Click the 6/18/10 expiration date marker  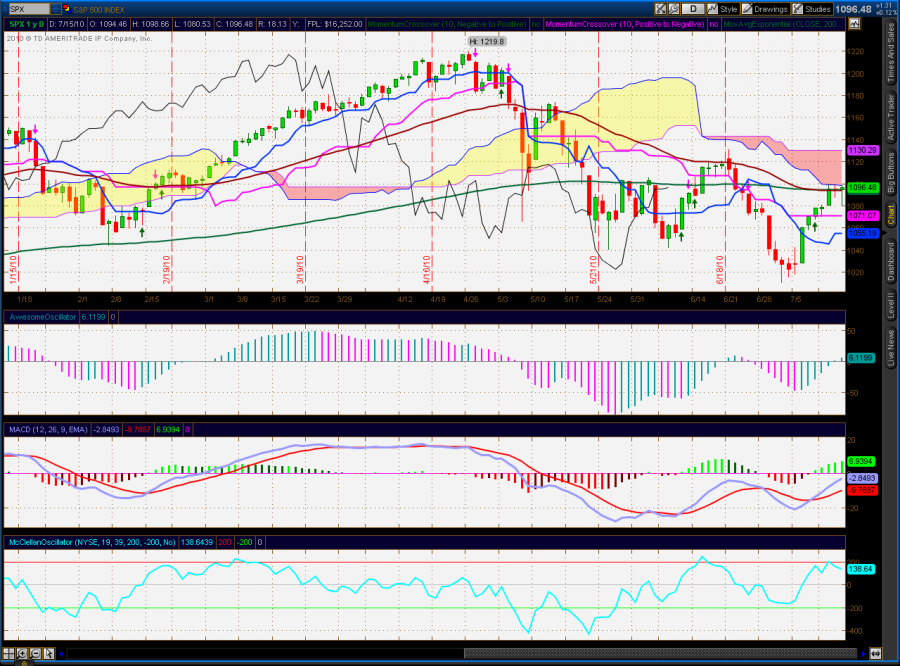(720, 270)
